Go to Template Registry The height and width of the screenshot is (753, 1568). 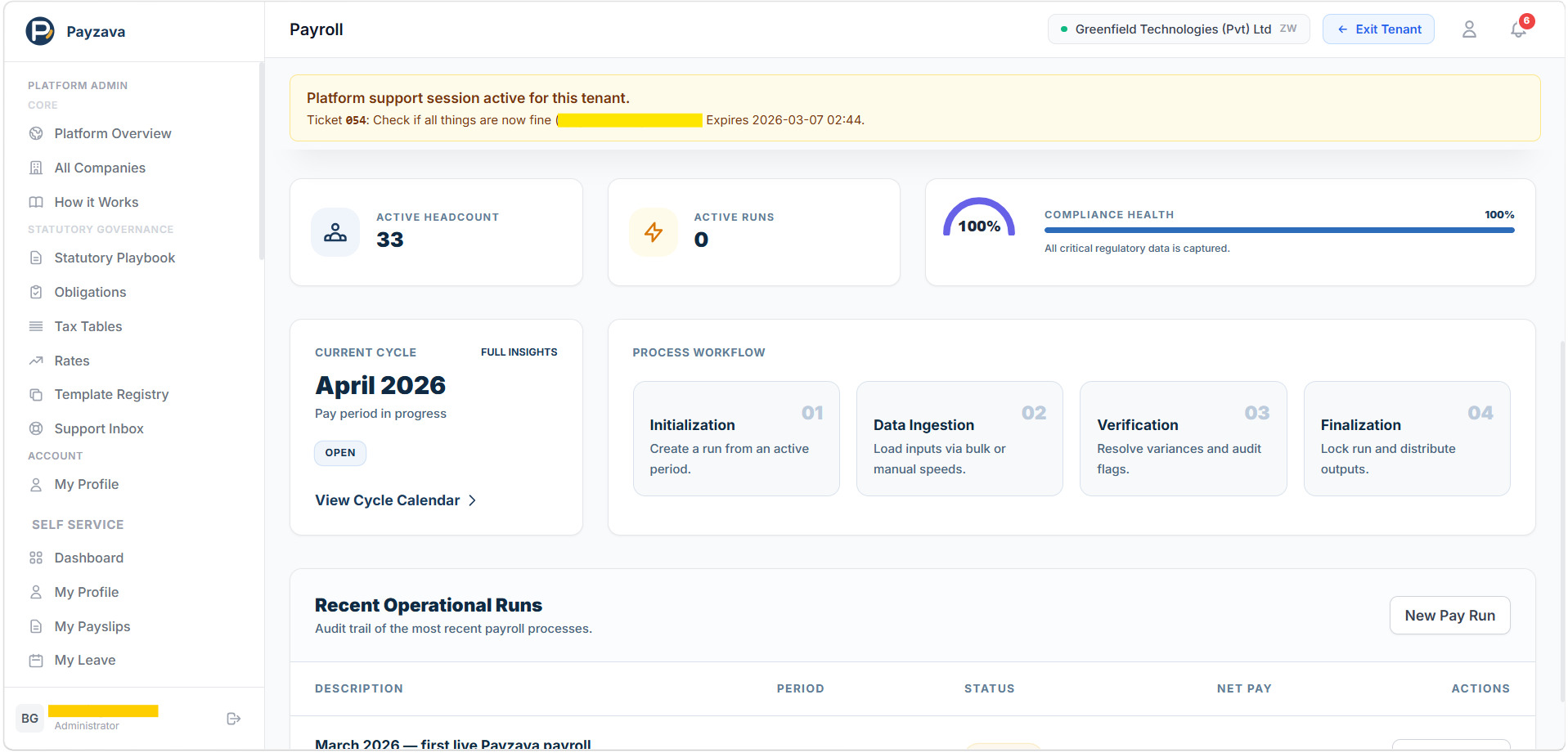111,394
